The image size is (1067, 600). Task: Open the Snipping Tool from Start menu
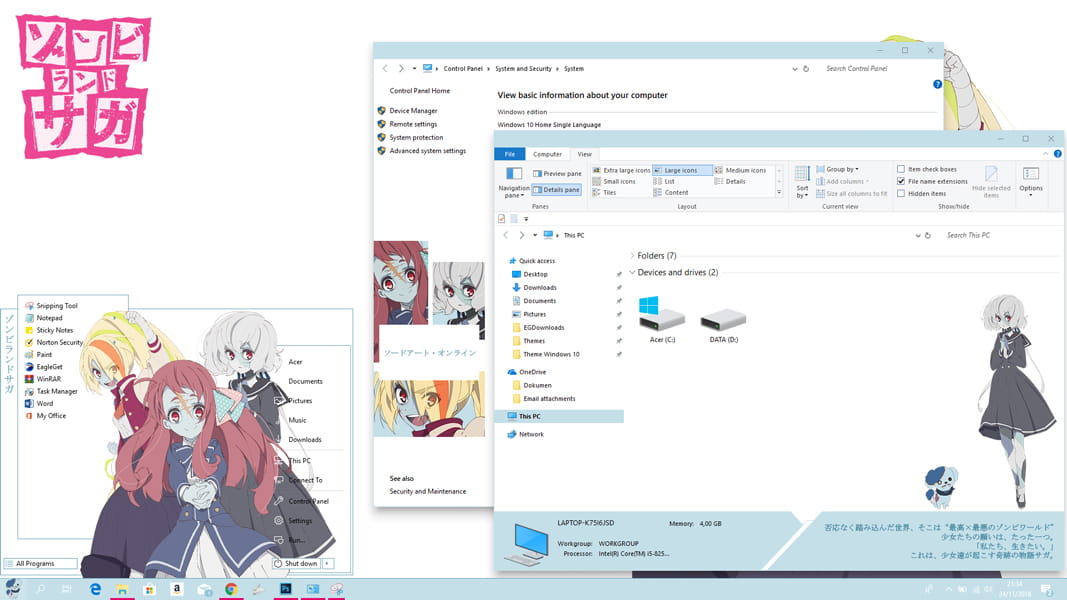tap(55, 305)
